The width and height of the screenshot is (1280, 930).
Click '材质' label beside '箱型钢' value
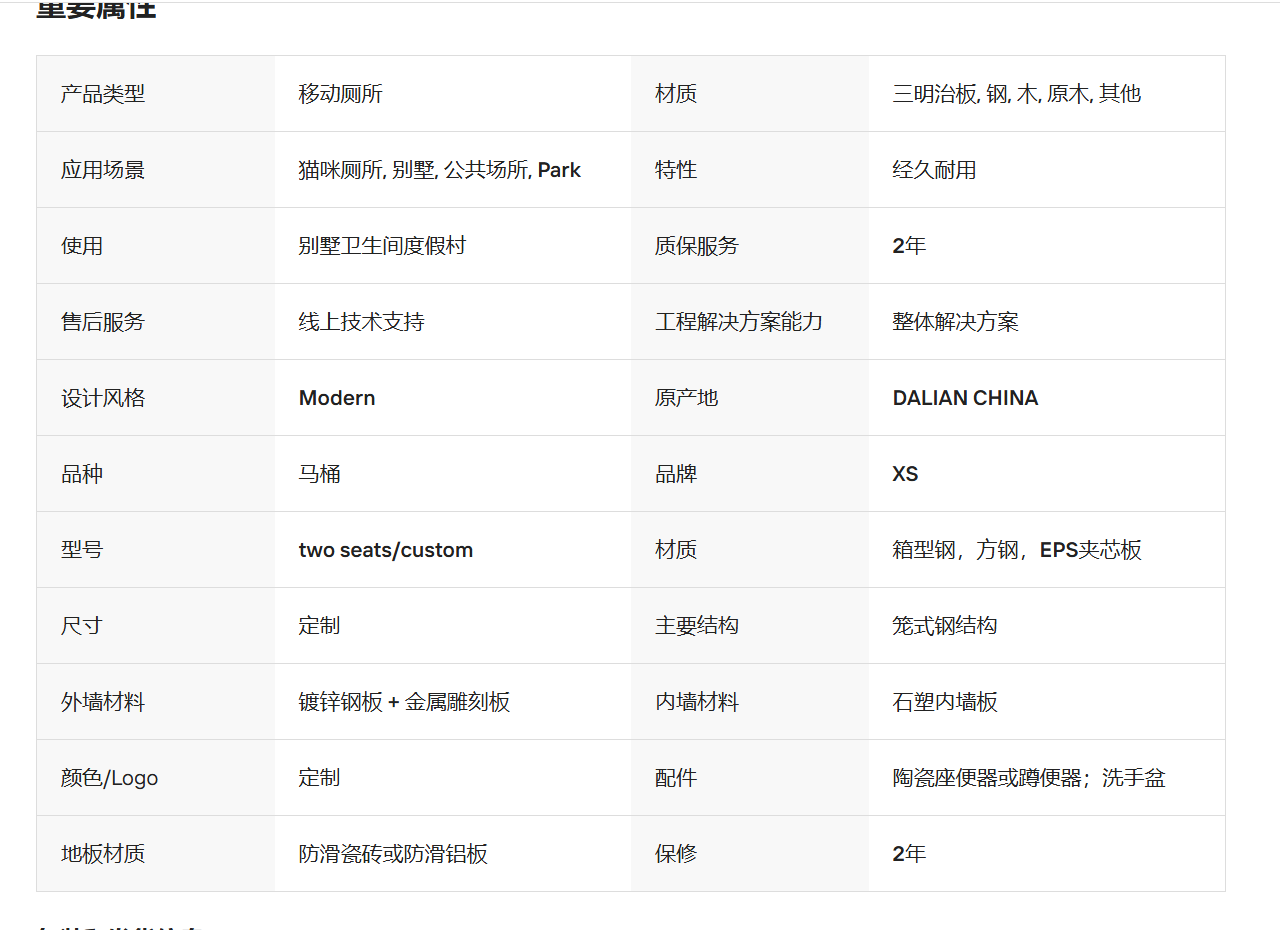(676, 550)
